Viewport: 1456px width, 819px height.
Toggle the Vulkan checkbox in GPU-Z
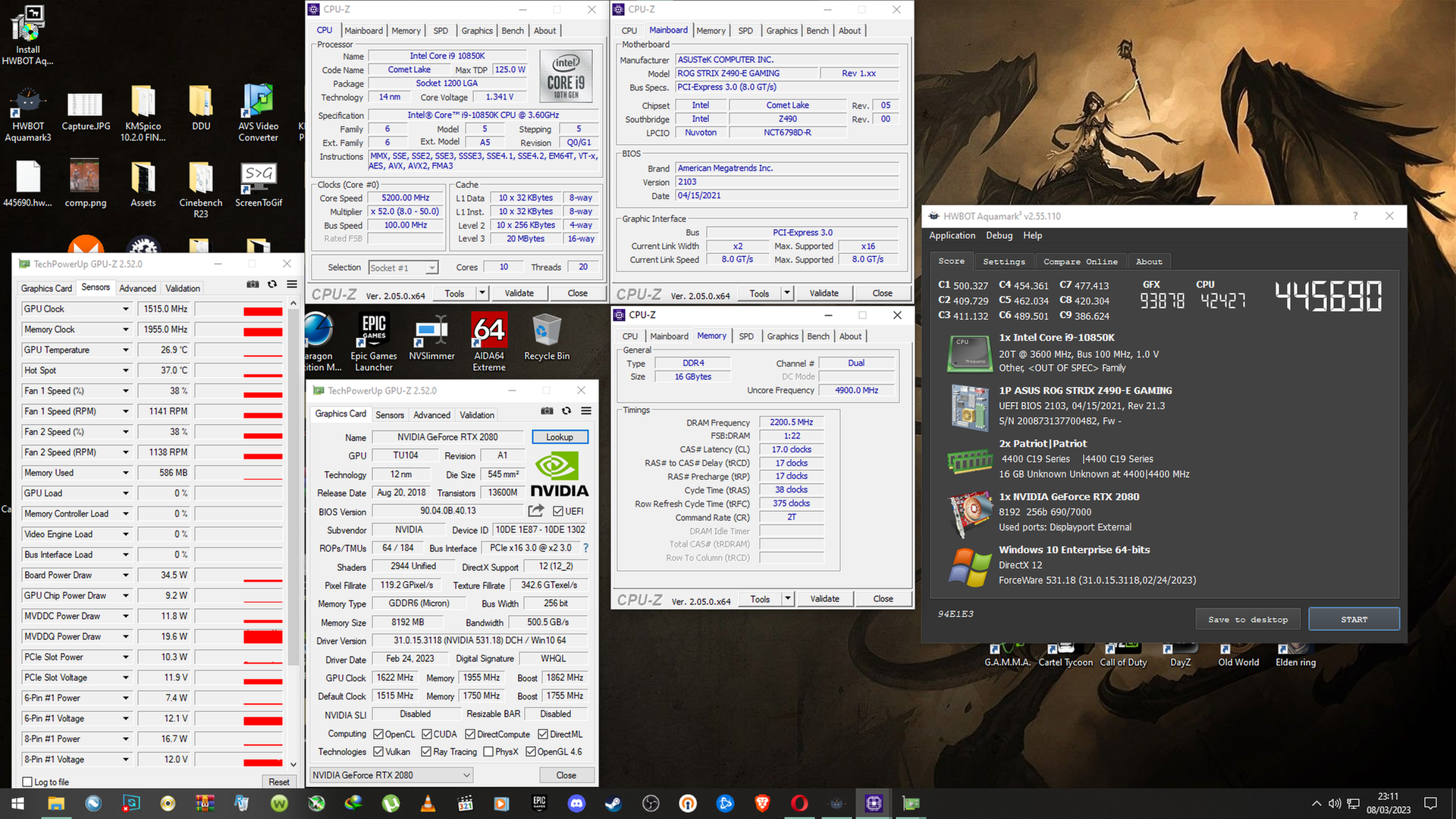coord(378,752)
